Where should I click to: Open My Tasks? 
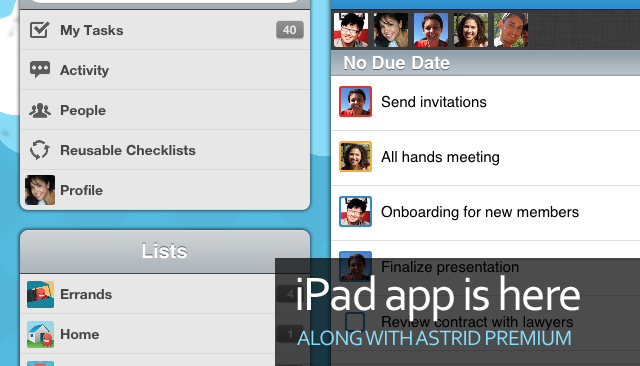tap(165, 30)
